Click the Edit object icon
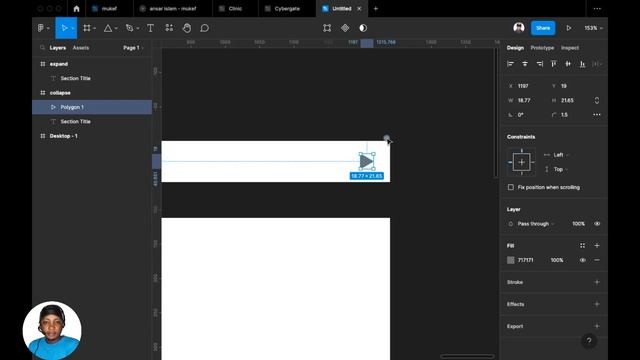This screenshot has width=640, height=360. click(x=327, y=28)
